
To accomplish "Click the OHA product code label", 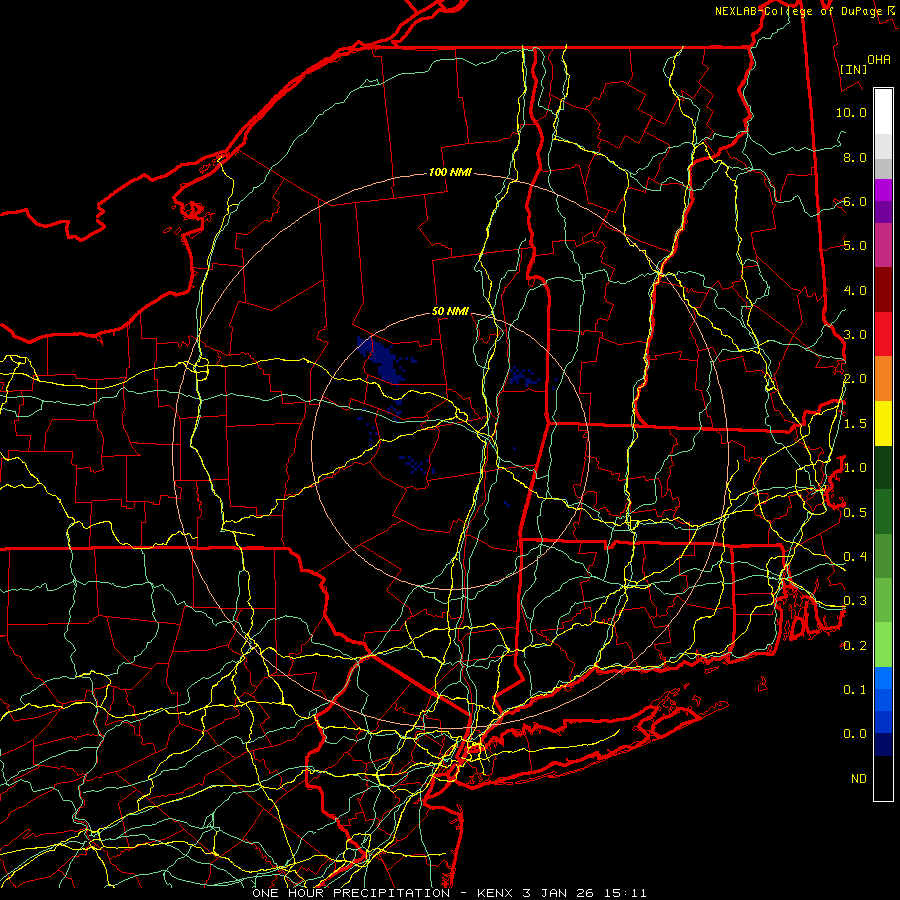I will [x=879, y=59].
